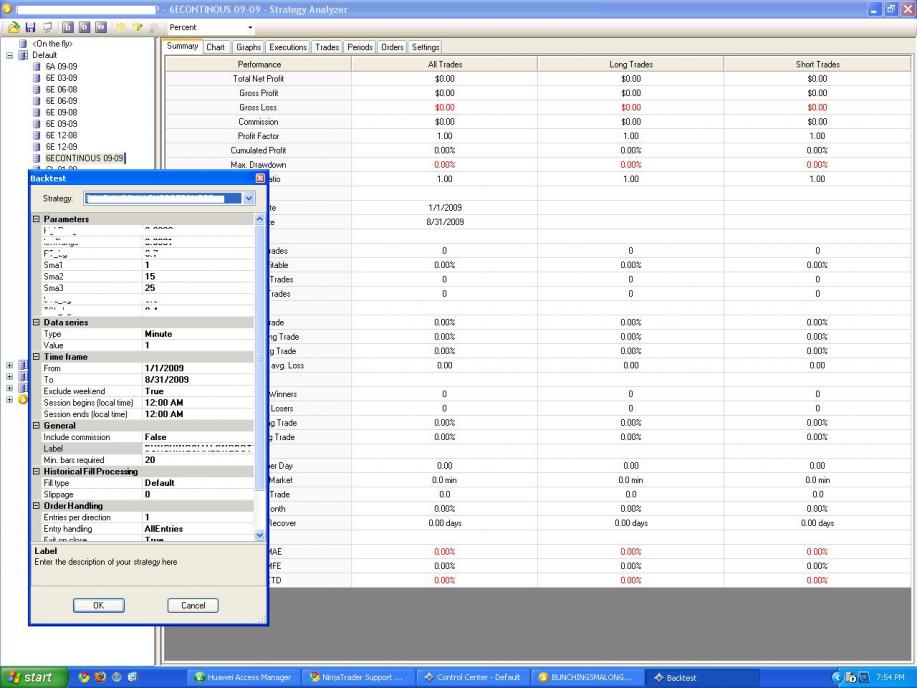Viewport: 917px width, 688px height.
Task: Click the 'w' walk forward toolbar button
Action: click(101, 27)
